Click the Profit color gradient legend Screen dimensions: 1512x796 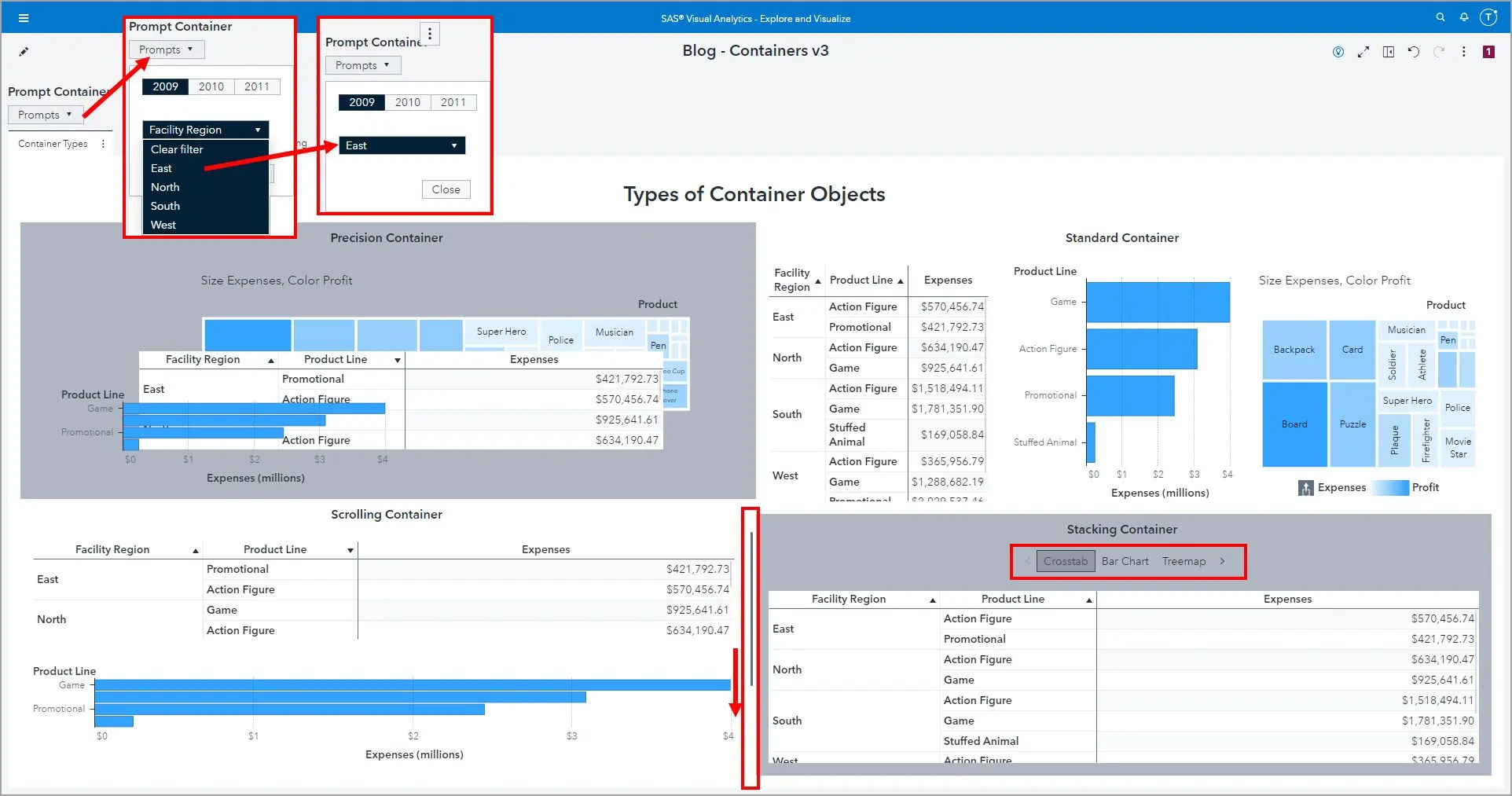point(1389,488)
